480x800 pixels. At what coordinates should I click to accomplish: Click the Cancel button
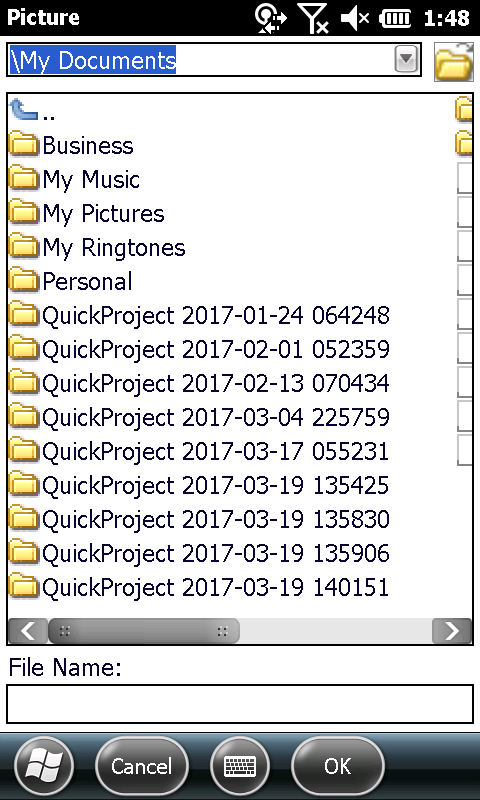(142, 766)
